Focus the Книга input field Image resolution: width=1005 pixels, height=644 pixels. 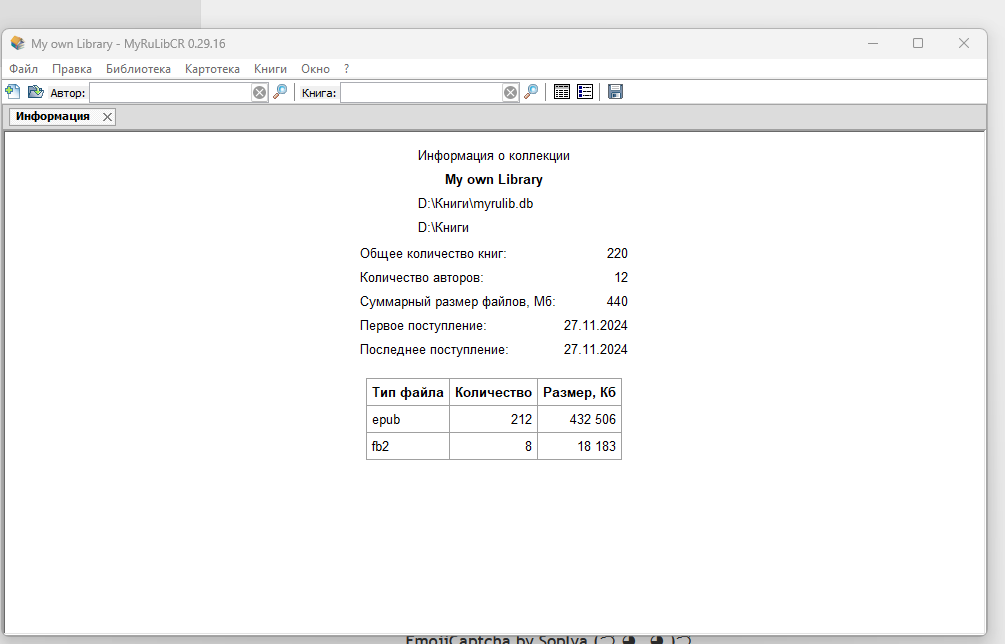(x=422, y=93)
